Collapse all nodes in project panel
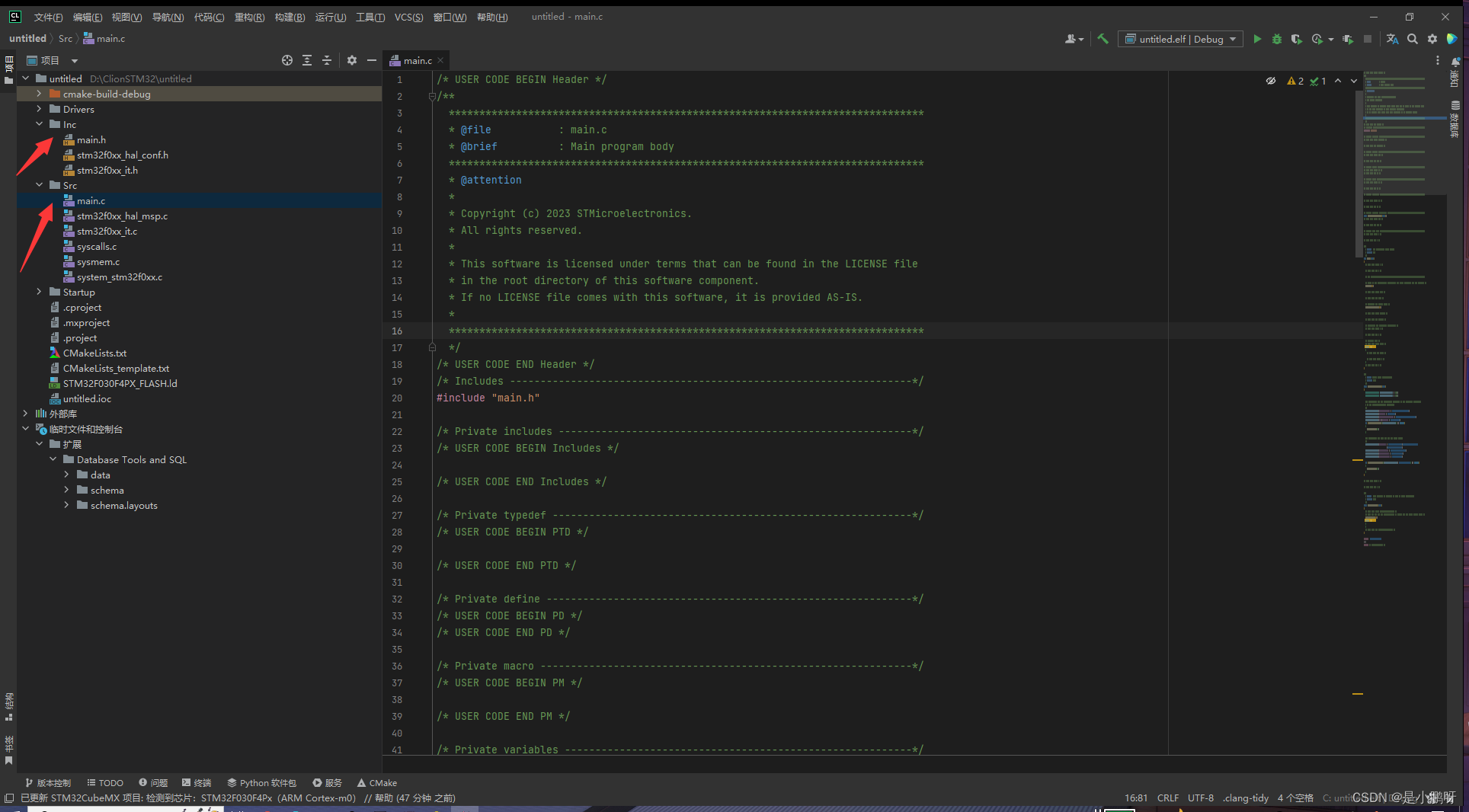Viewport: 1469px width, 812px height. pyautogui.click(x=327, y=60)
